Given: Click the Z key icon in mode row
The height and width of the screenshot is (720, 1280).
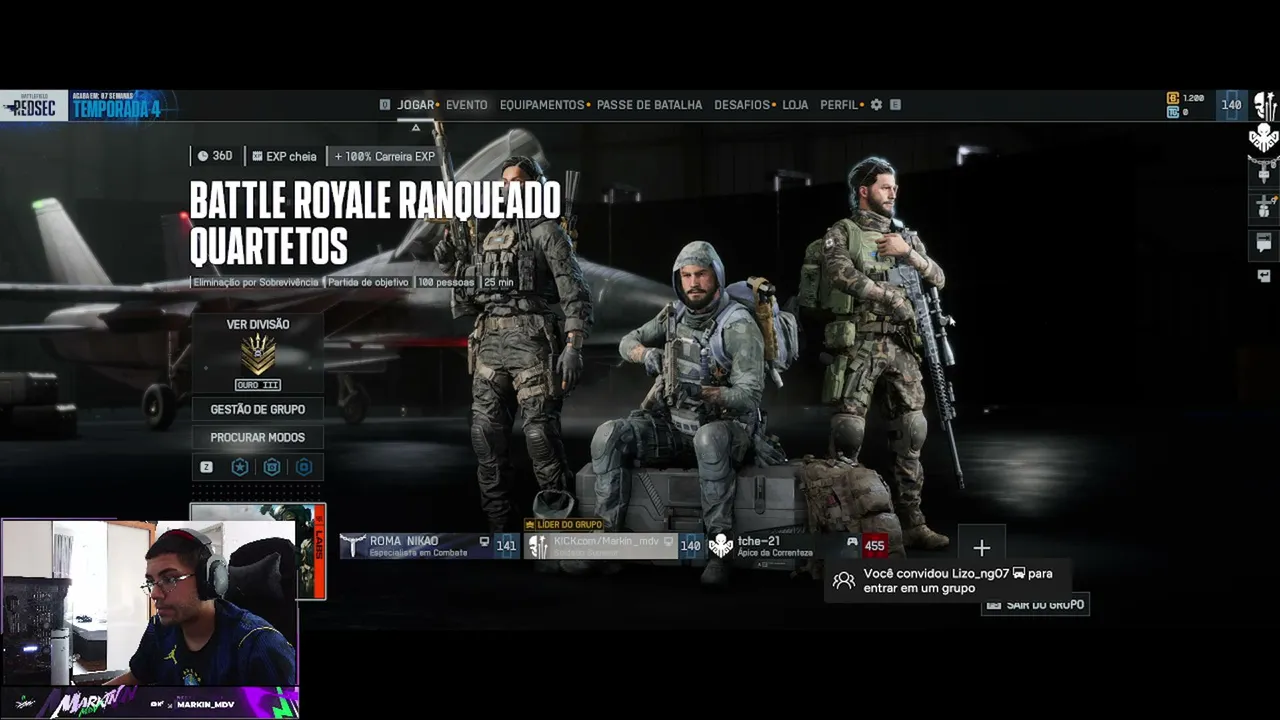Looking at the screenshot, I should (207, 467).
